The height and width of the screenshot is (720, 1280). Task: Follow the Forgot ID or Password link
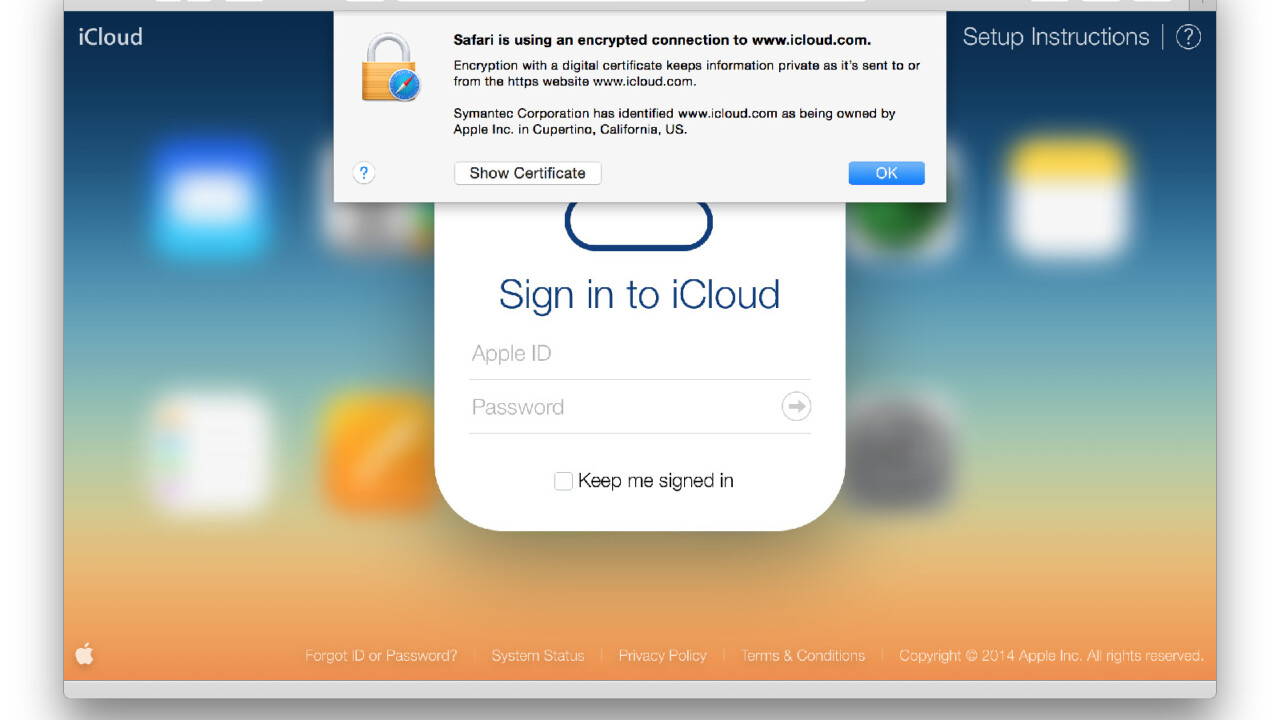click(x=381, y=656)
